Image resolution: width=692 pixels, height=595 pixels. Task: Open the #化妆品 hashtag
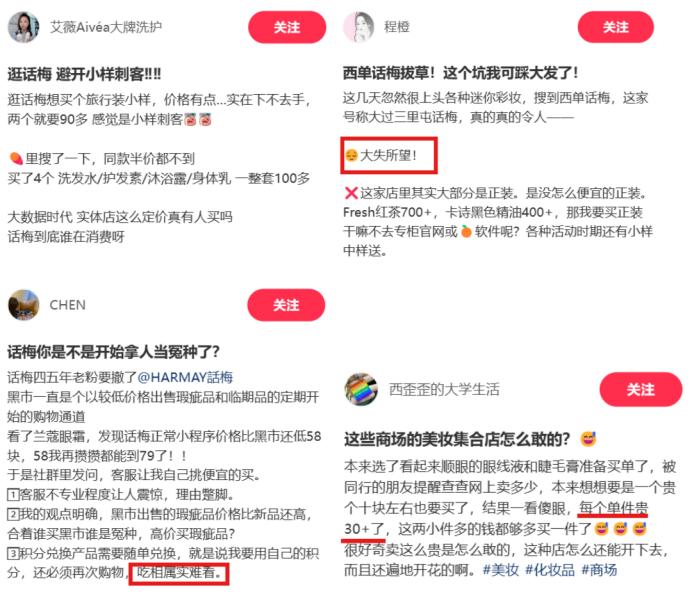(550, 570)
